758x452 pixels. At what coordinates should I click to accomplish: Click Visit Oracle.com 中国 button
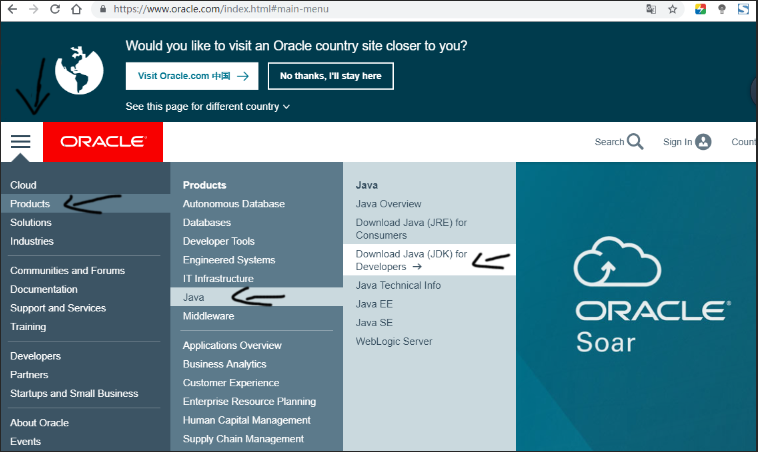tap(192, 76)
